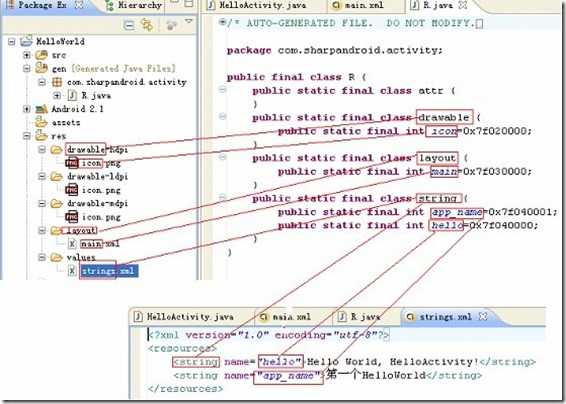
Task: Collapse the gen folder node
Action: pos(27,69)
